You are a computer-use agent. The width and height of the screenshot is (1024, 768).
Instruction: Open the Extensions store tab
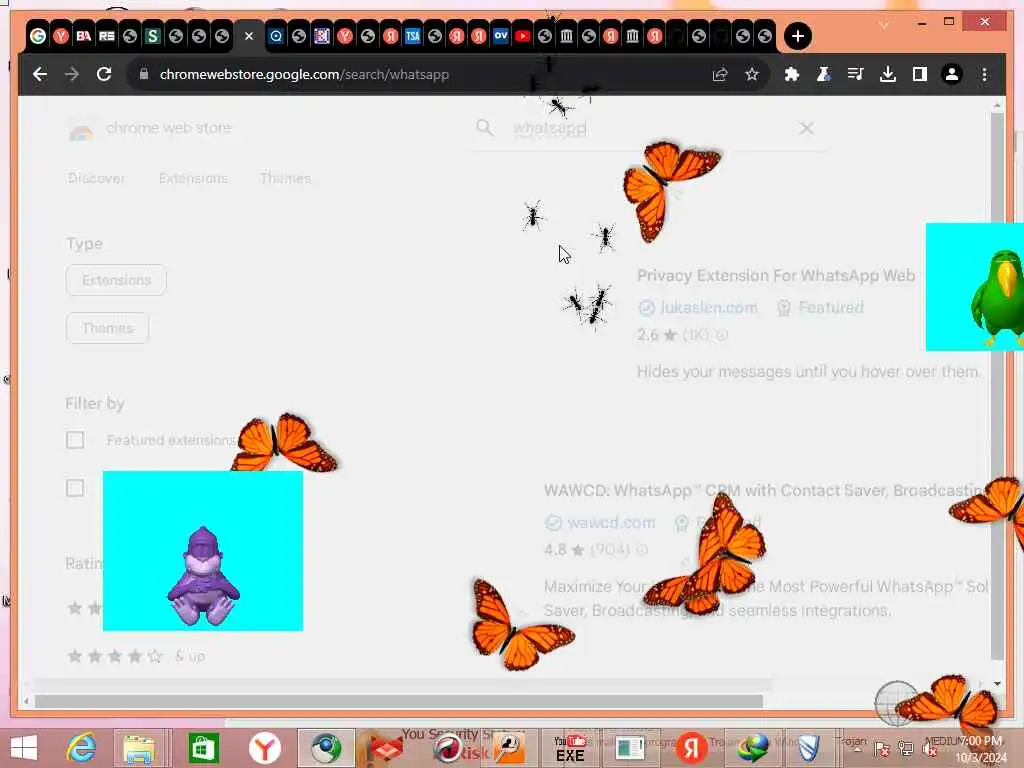point(193,178)
